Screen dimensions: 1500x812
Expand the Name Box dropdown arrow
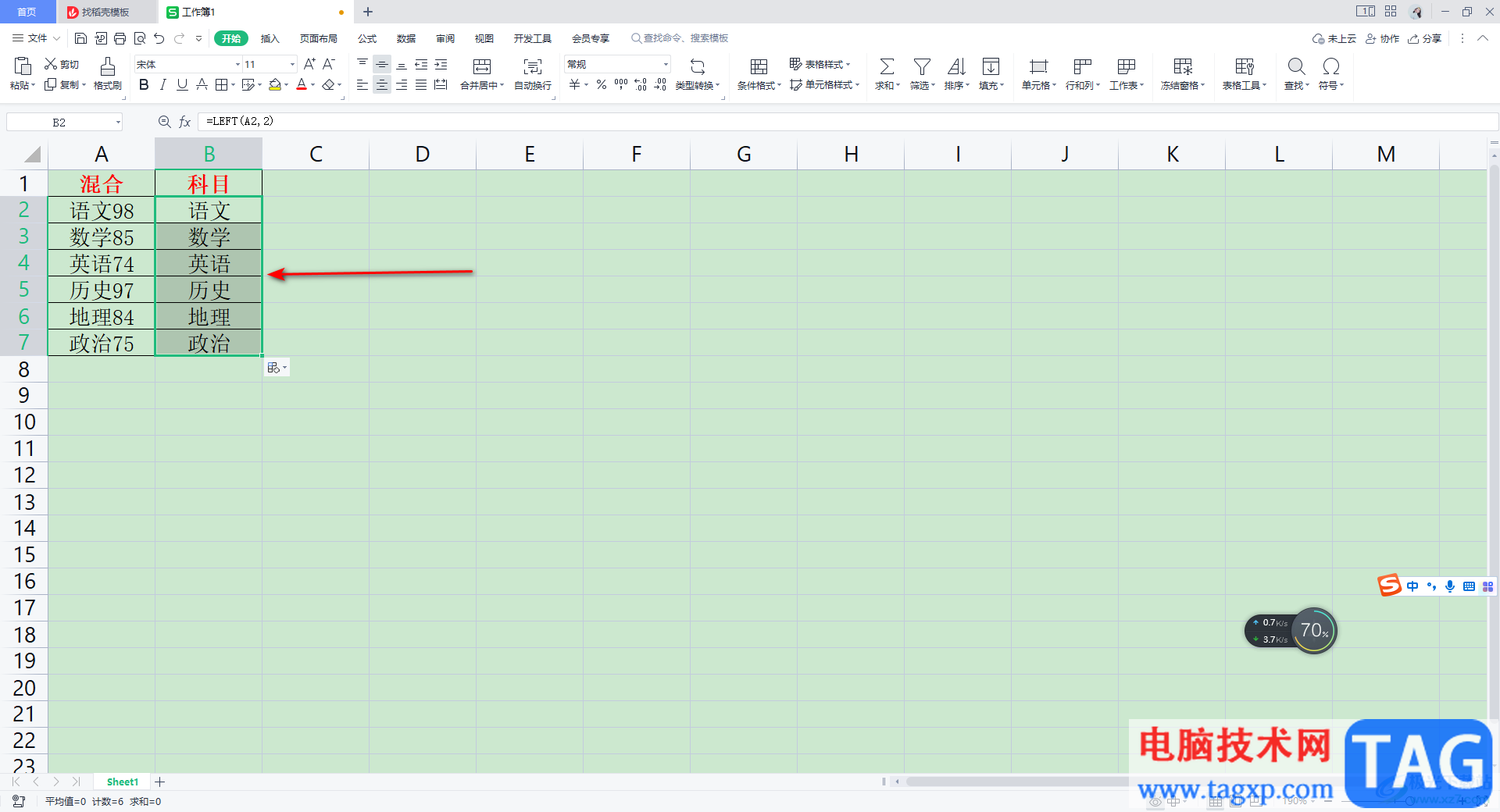(x=118, y=122)
